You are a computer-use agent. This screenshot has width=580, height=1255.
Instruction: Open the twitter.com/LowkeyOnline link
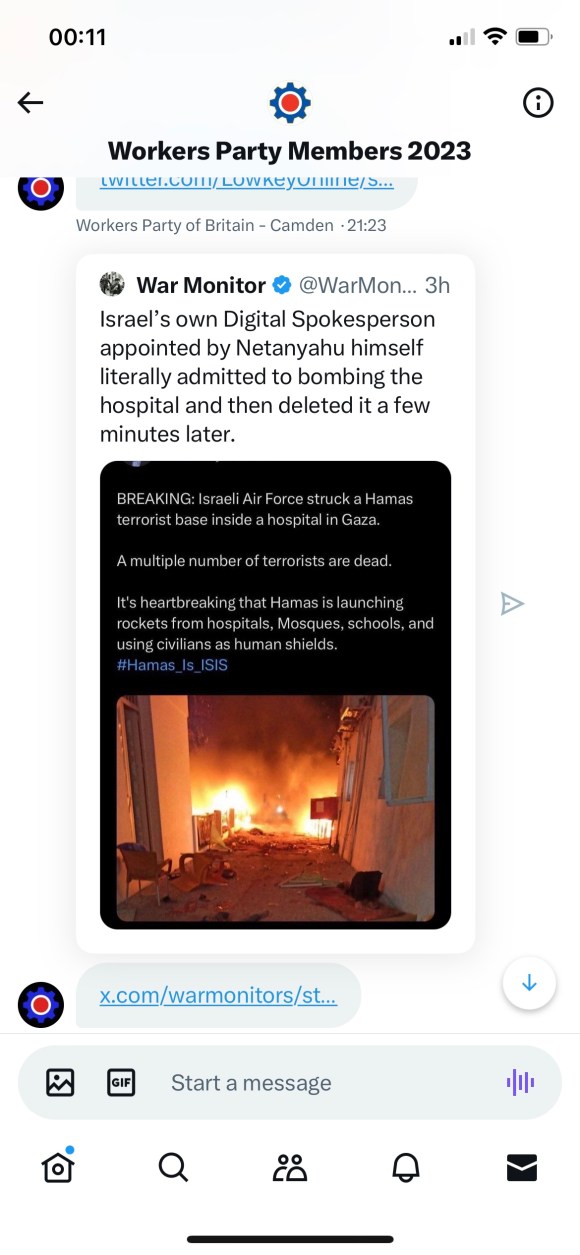tap(246, 182)
